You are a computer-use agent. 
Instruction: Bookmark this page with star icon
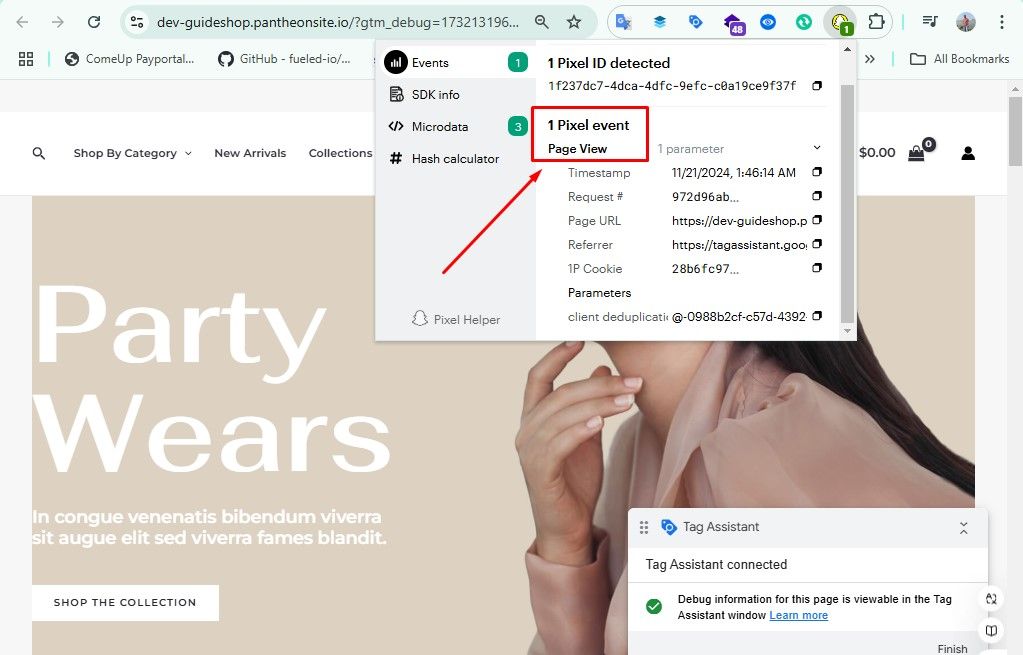tap(574, 22)
